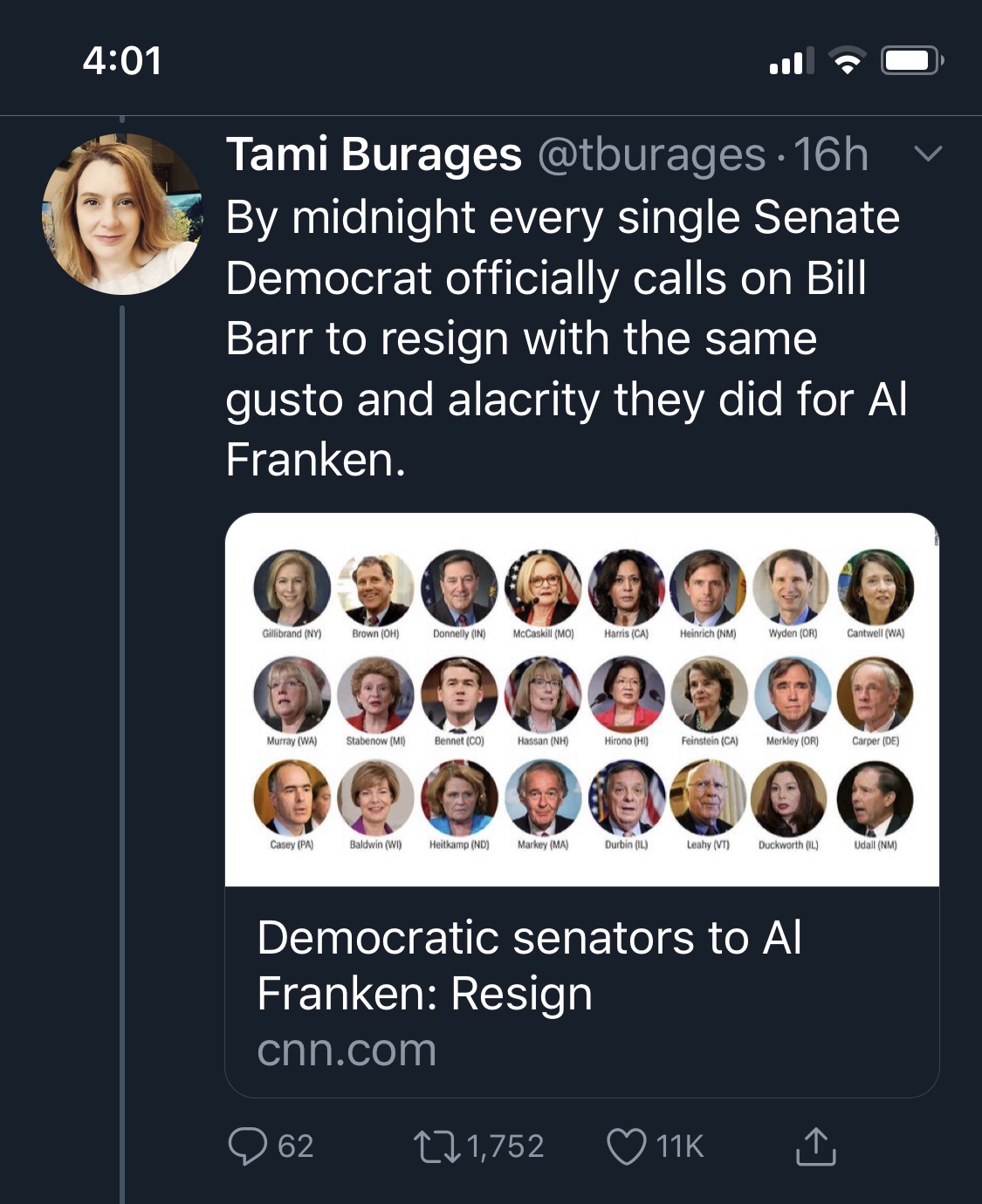Open the 16h timestamp link

pos(830,155)
